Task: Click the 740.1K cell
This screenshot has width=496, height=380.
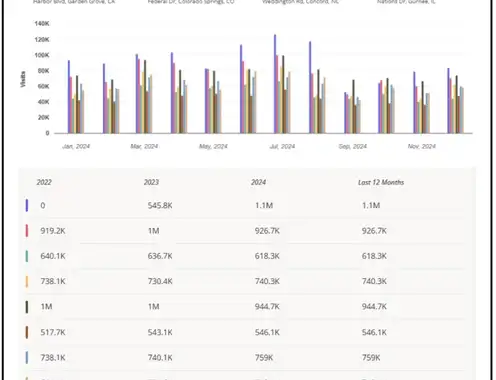Action: (x=160, y=358)
